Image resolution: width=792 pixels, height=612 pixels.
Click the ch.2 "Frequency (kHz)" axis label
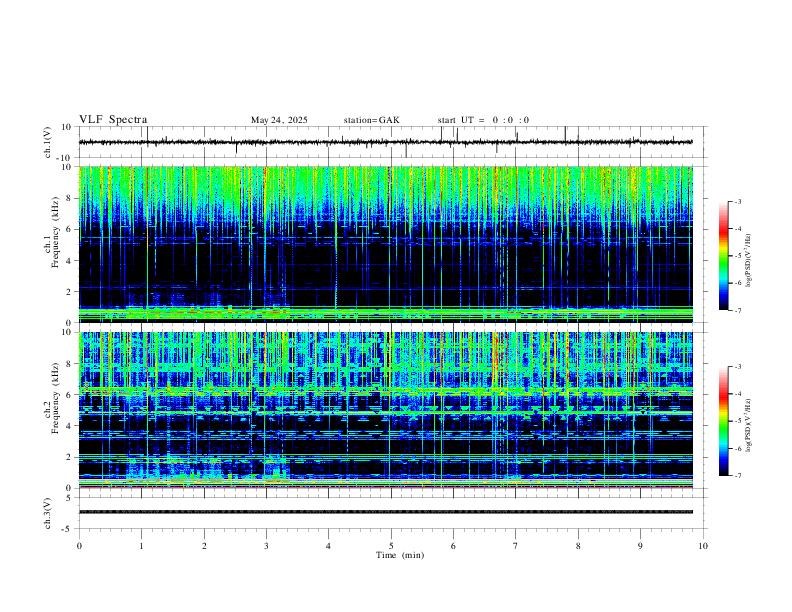pyautogui.click(x=55, y=398)
